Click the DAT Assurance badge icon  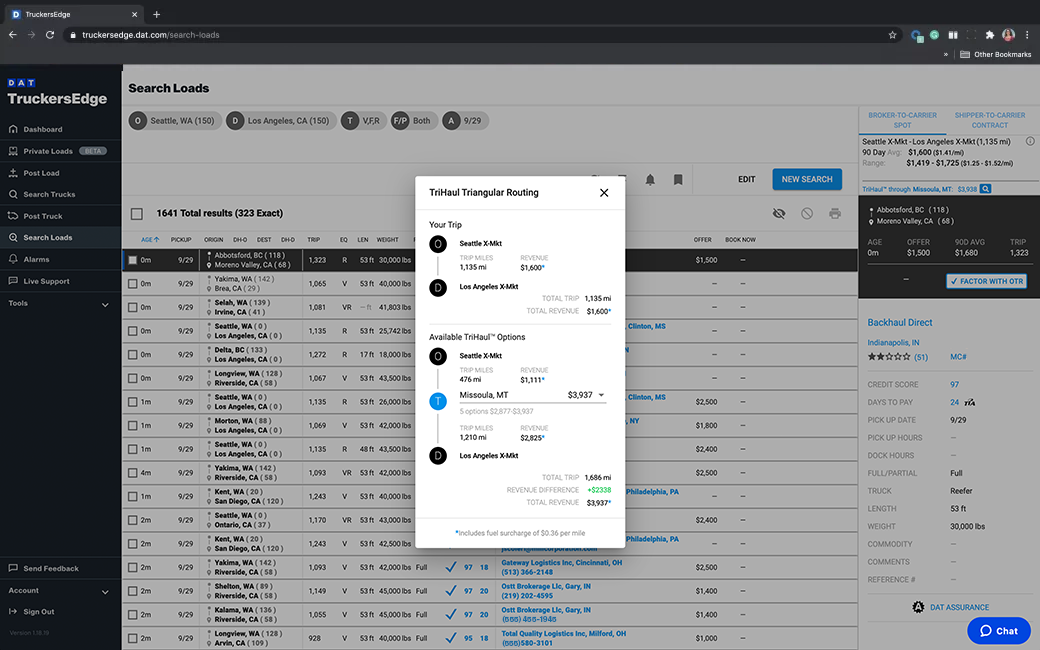tap(918, 607)
